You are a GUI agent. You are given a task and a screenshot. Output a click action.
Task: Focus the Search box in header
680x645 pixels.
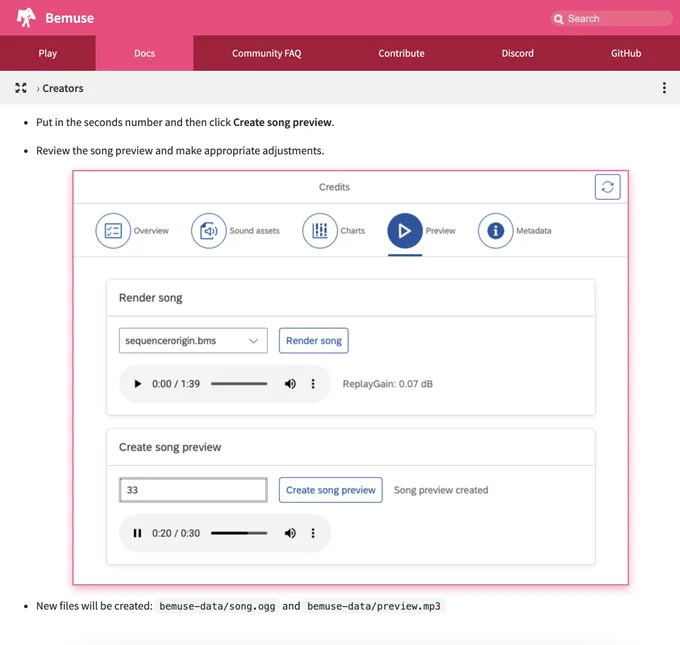611,19
